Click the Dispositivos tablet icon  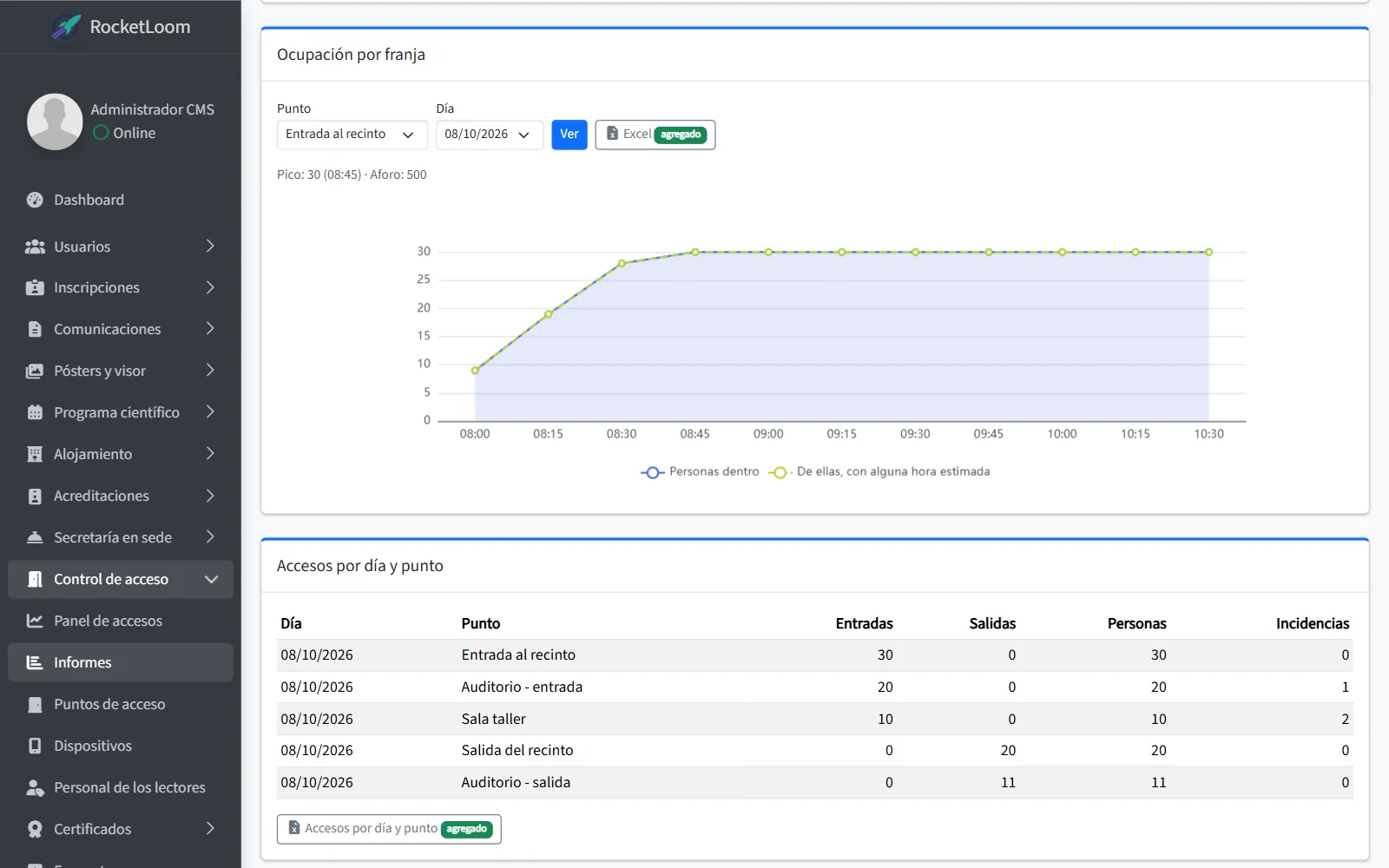[x=35, y=746]
